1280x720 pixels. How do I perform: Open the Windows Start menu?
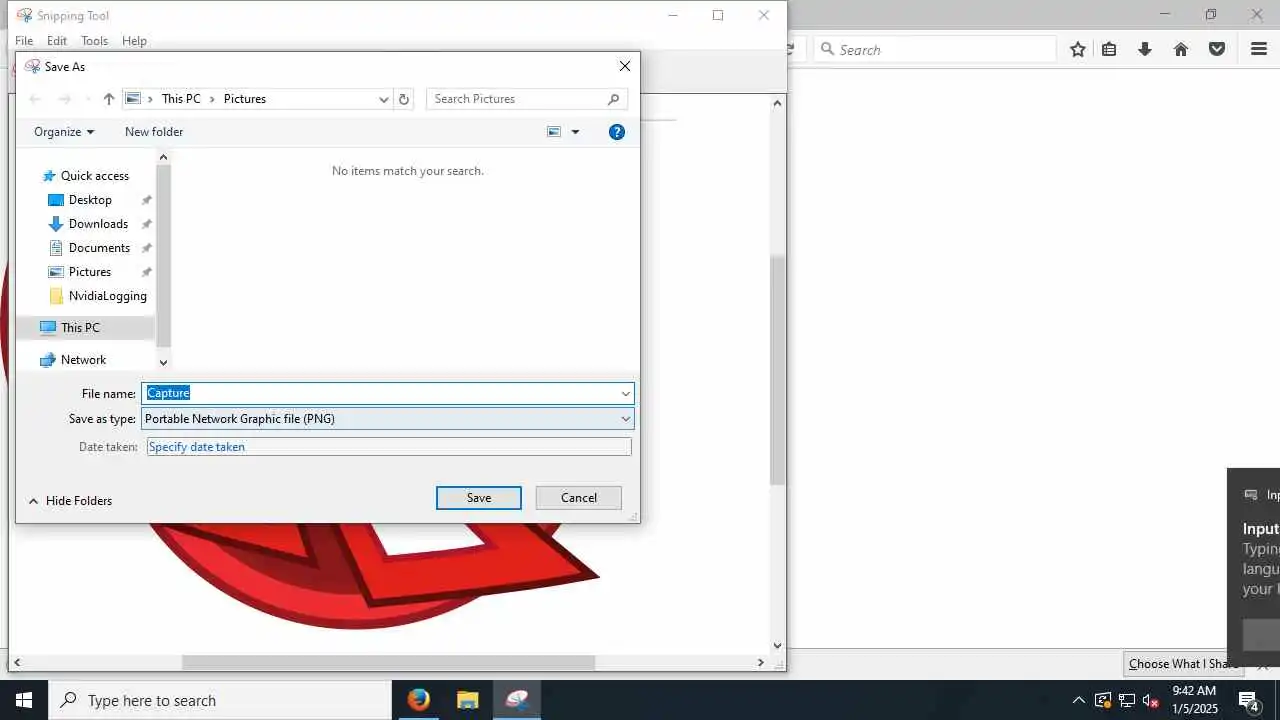tap(24, 700)
